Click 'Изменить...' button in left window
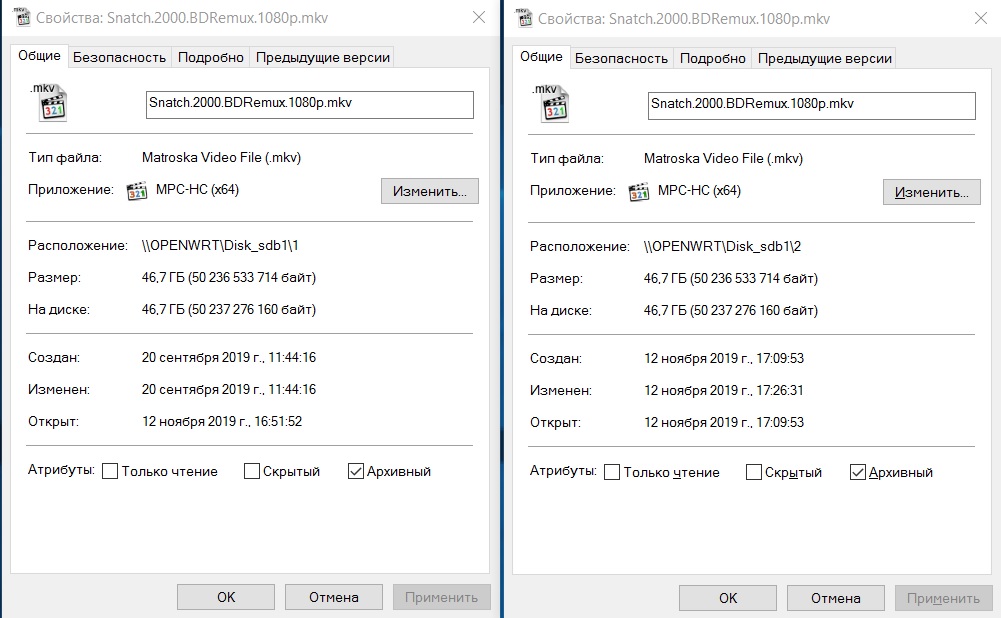This screenshot has height=618, width=1001. [430, 191]
